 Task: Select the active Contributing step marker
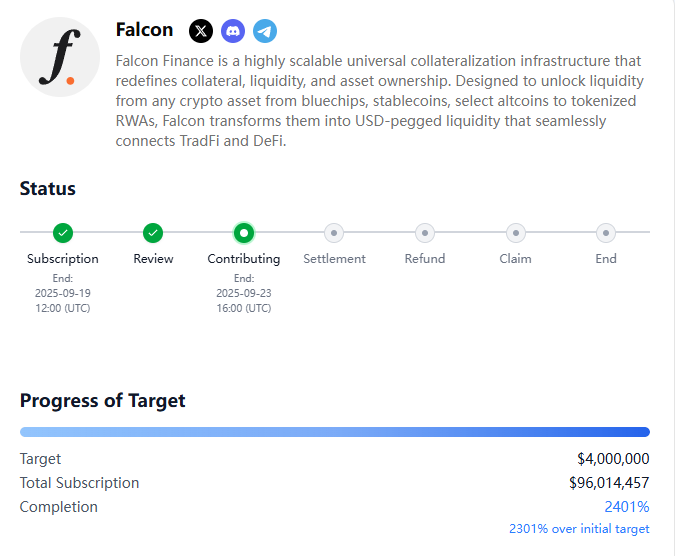244,233
